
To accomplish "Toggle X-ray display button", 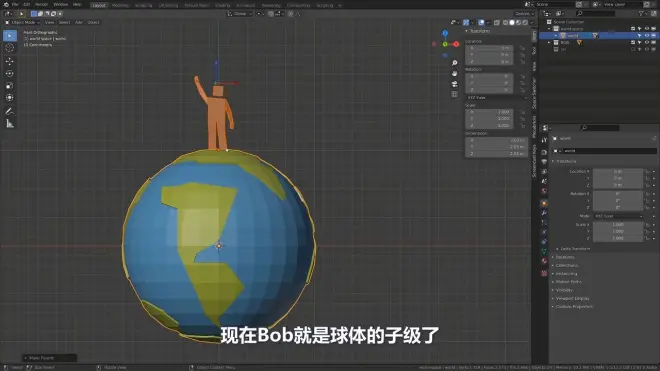I will pyautogui.click(x=497, y=22).
